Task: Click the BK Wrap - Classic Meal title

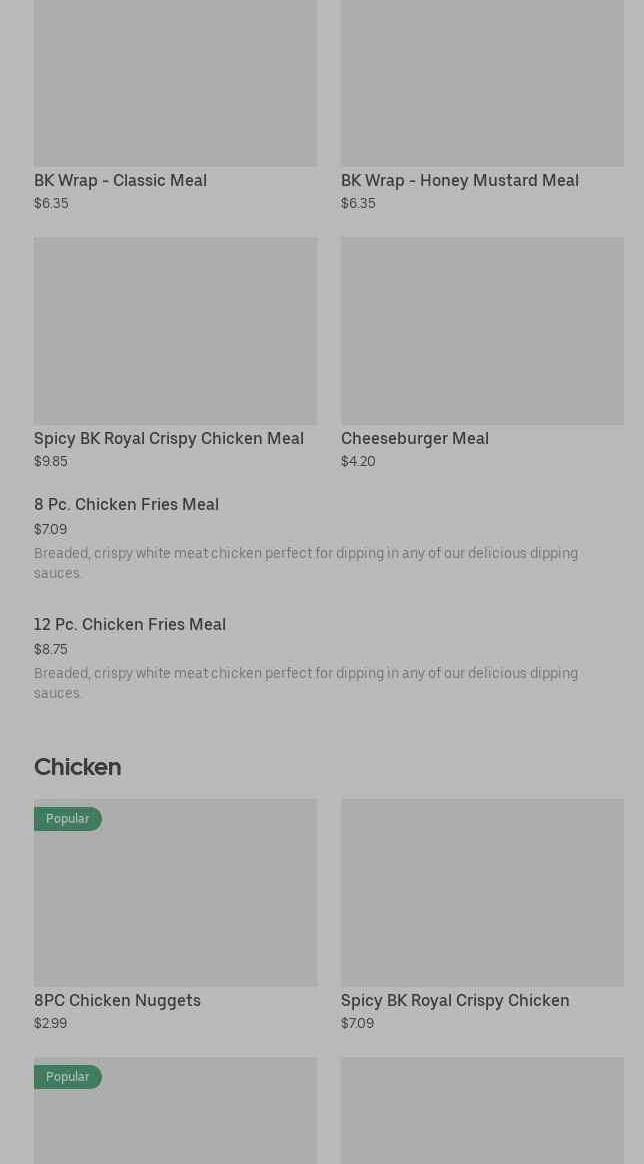Action: (120, 180)
